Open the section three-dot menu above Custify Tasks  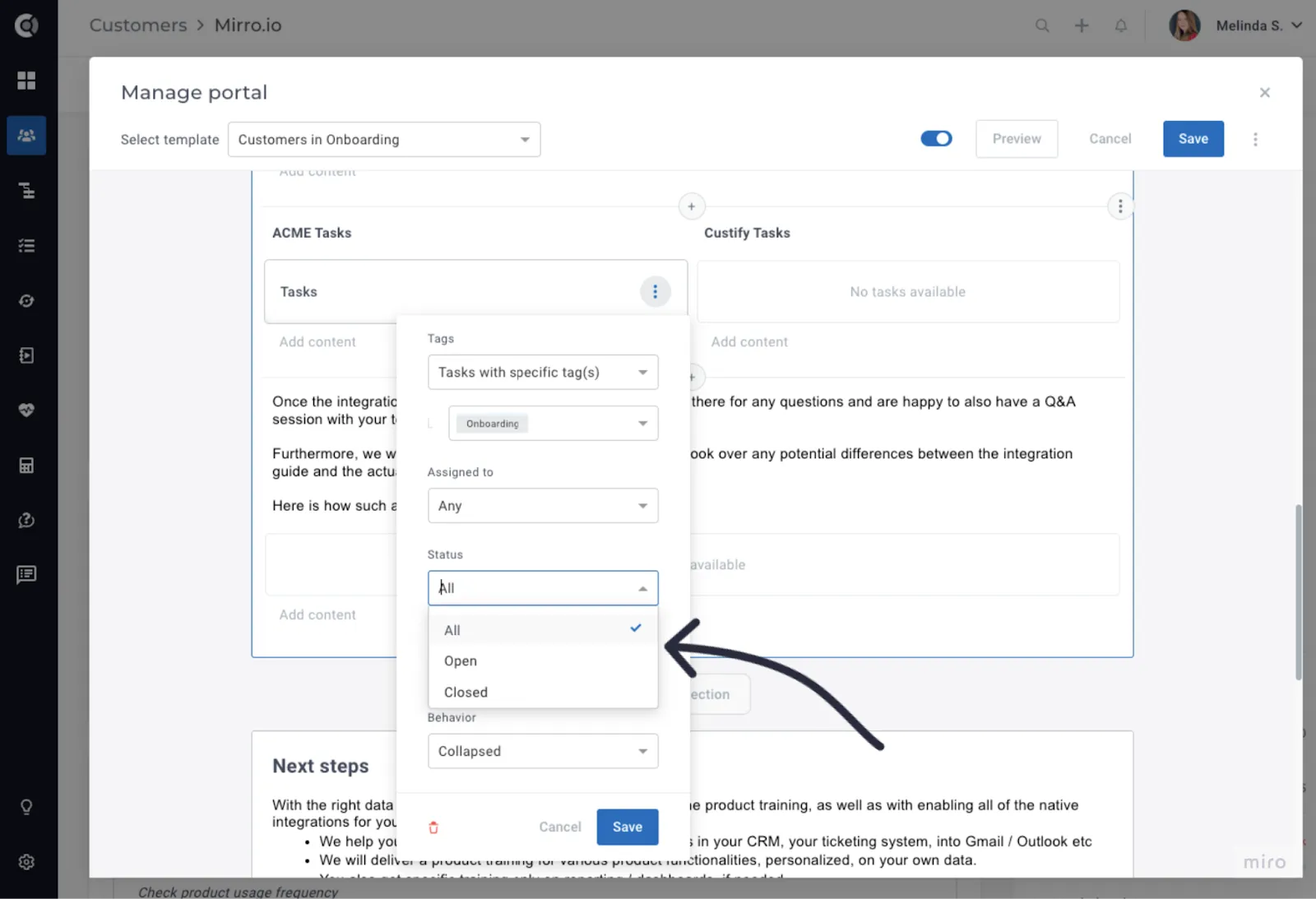(x=1120, y=206)
